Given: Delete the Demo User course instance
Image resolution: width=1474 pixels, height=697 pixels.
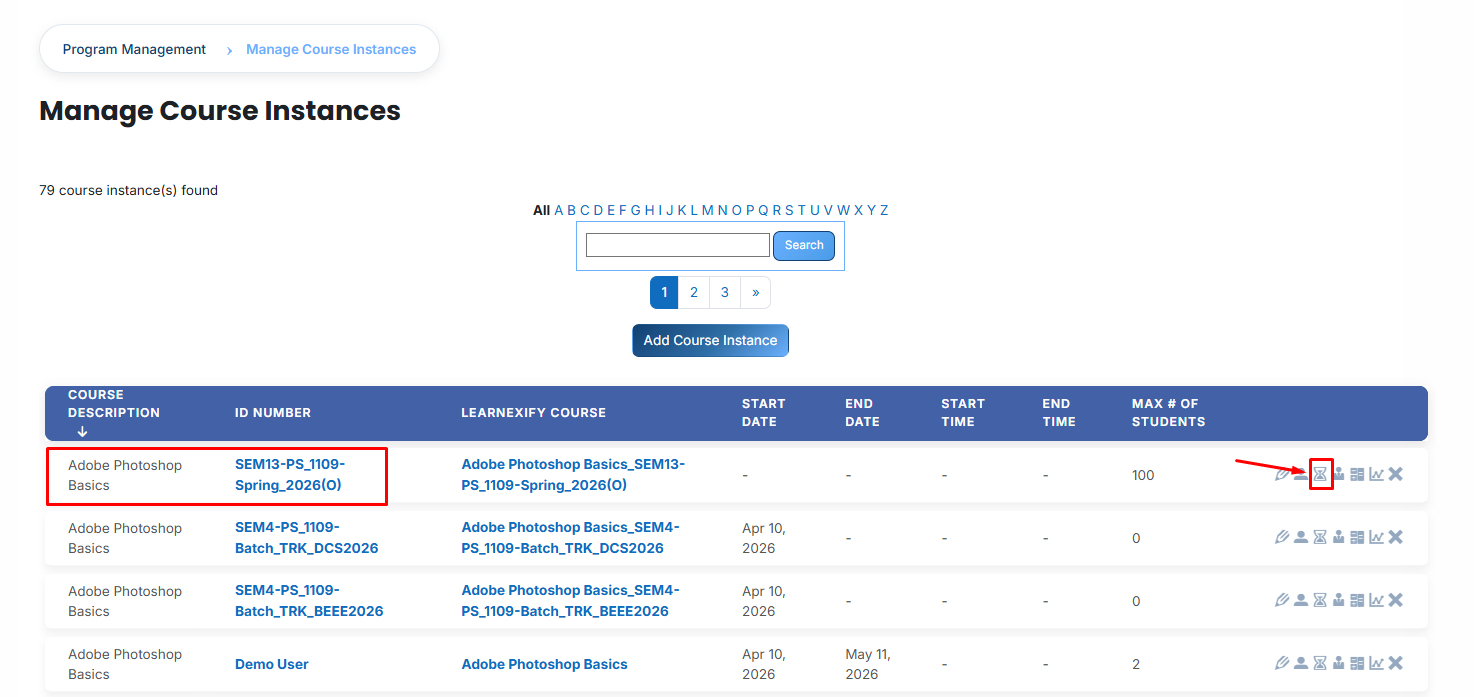Looking at the screenshot, I should (1396, 663).
